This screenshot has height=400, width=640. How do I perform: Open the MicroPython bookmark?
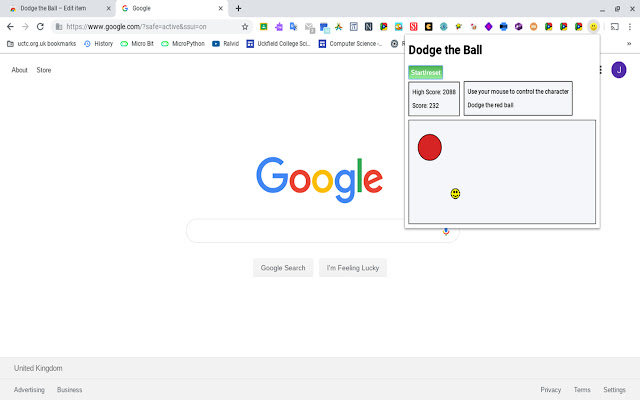(x=183, y=44)
